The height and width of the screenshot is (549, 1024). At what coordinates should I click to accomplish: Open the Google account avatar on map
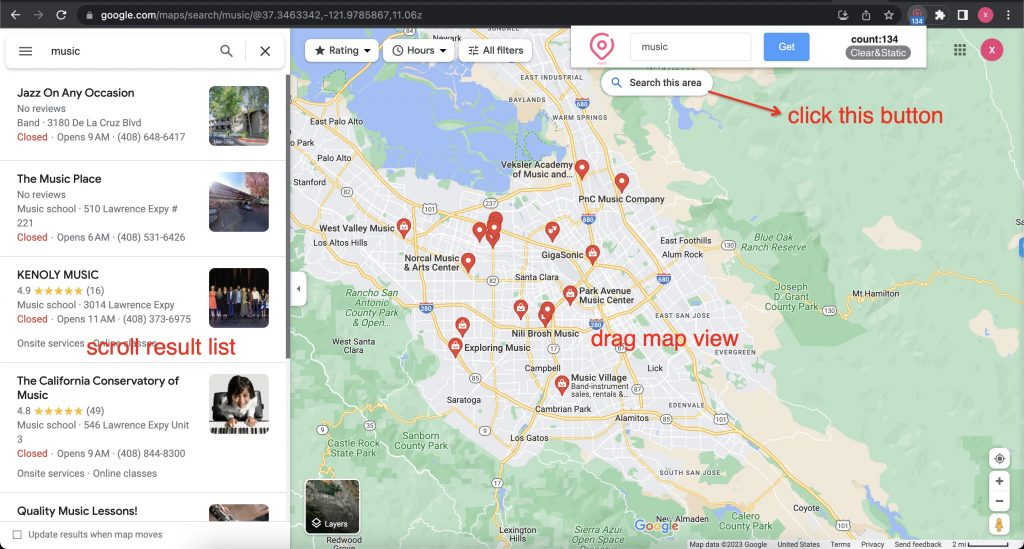point(991,50)
